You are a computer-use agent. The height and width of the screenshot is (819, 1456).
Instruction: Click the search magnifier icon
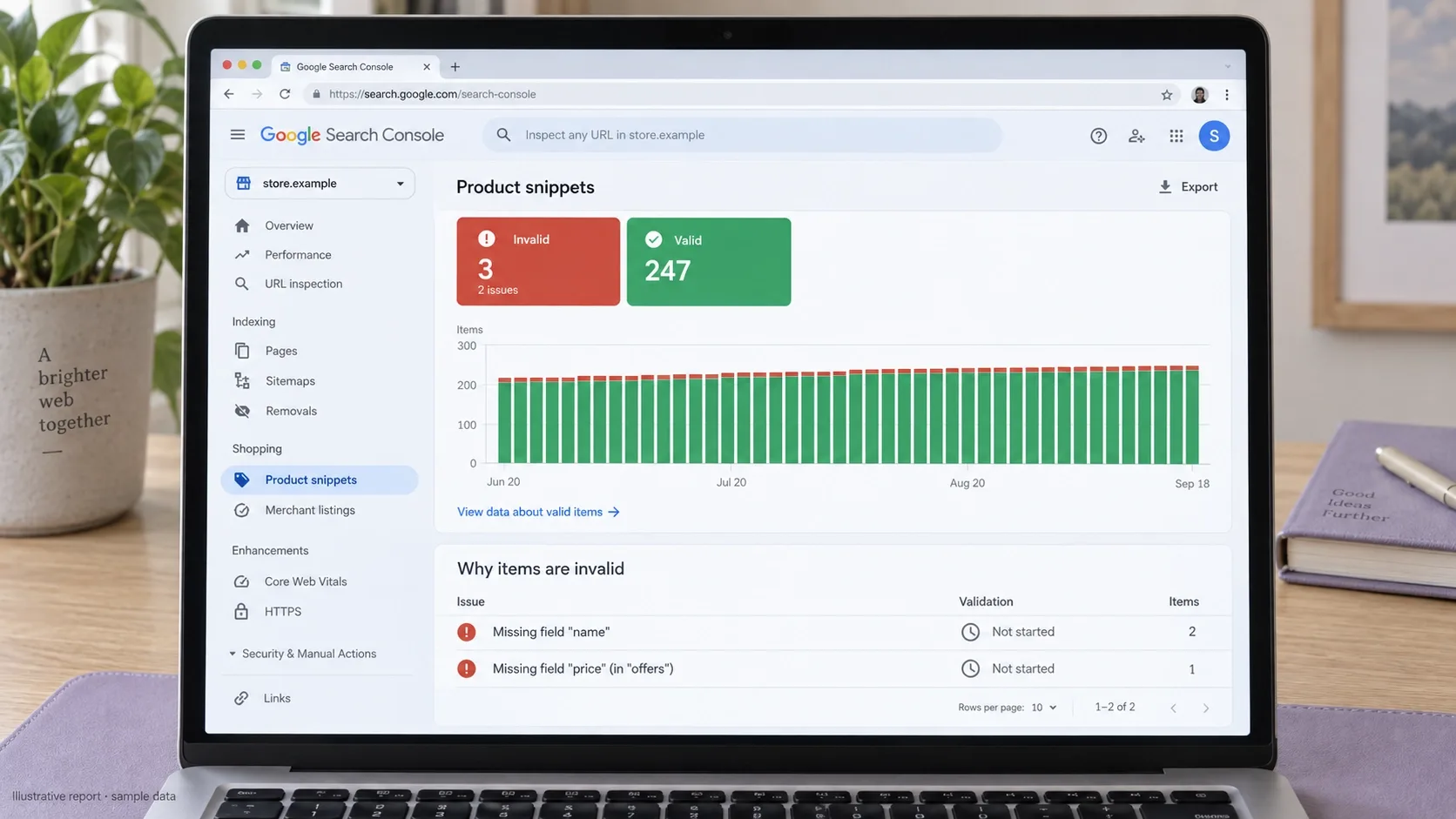tap(503, 135)
